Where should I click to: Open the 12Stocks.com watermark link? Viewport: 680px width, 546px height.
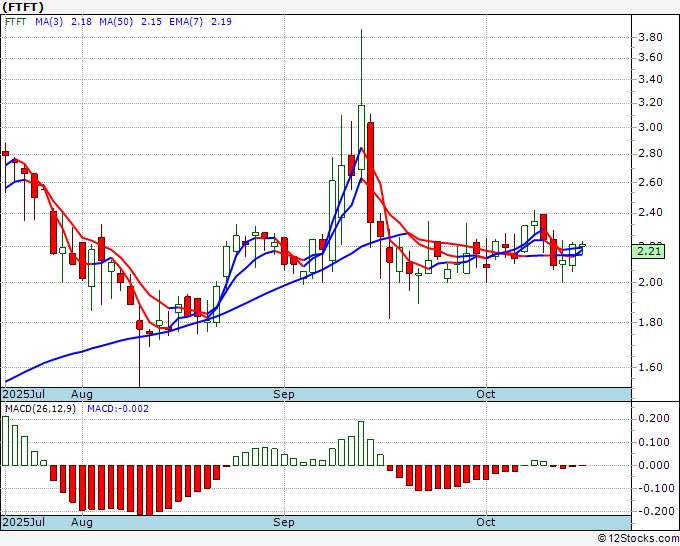pyautogui.click(x=639, y=538)
